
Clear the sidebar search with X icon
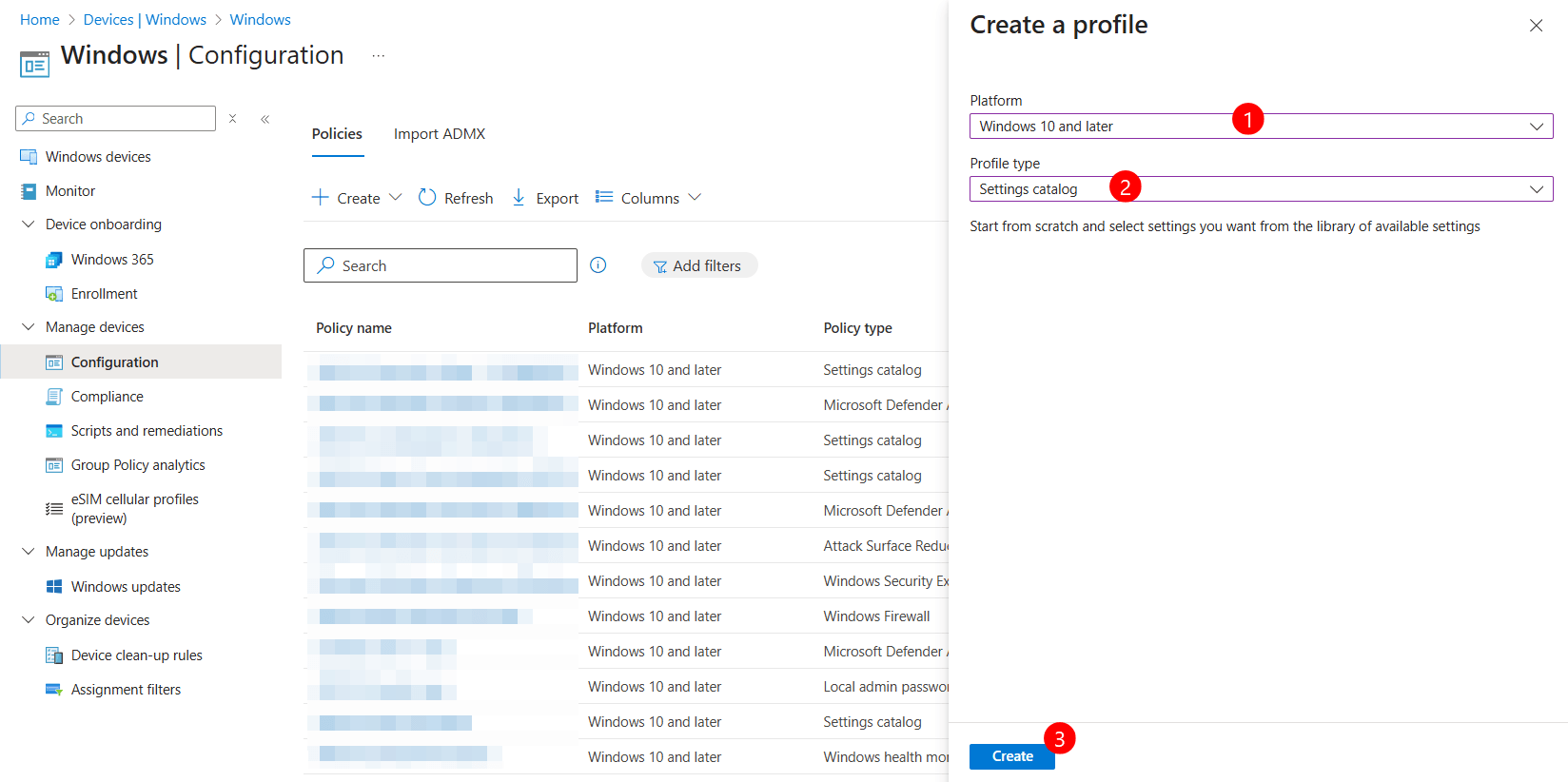coord(232,119)
